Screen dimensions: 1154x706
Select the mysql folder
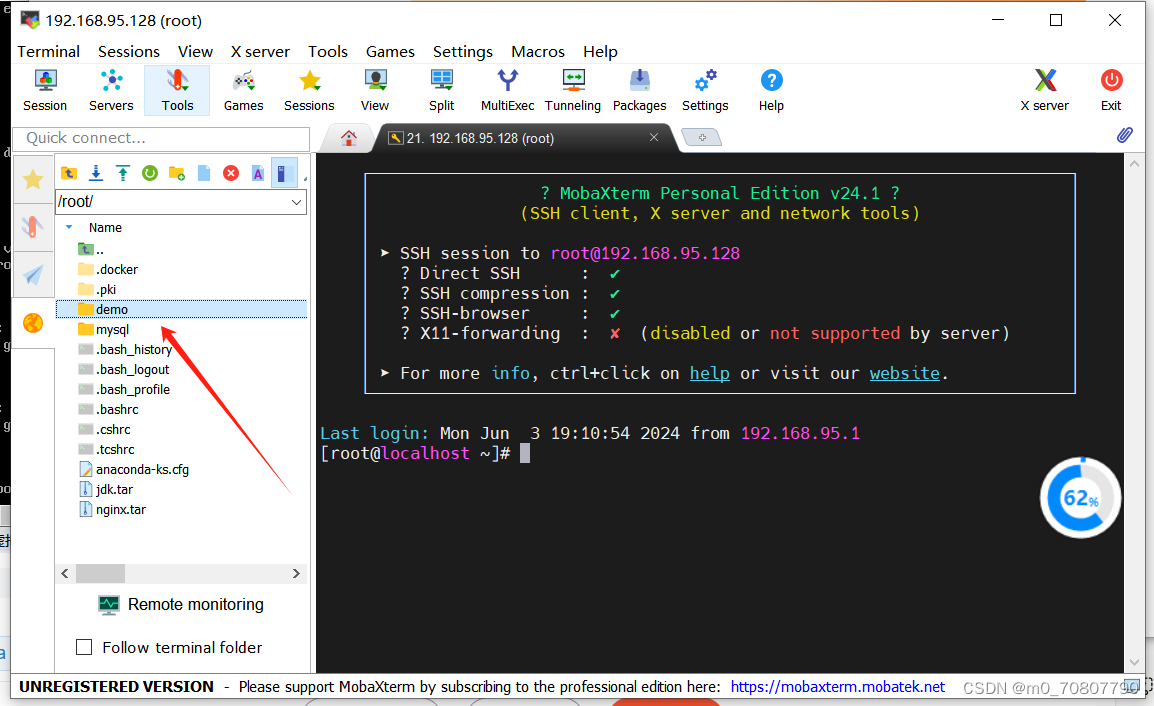click(x=112, y=329)
